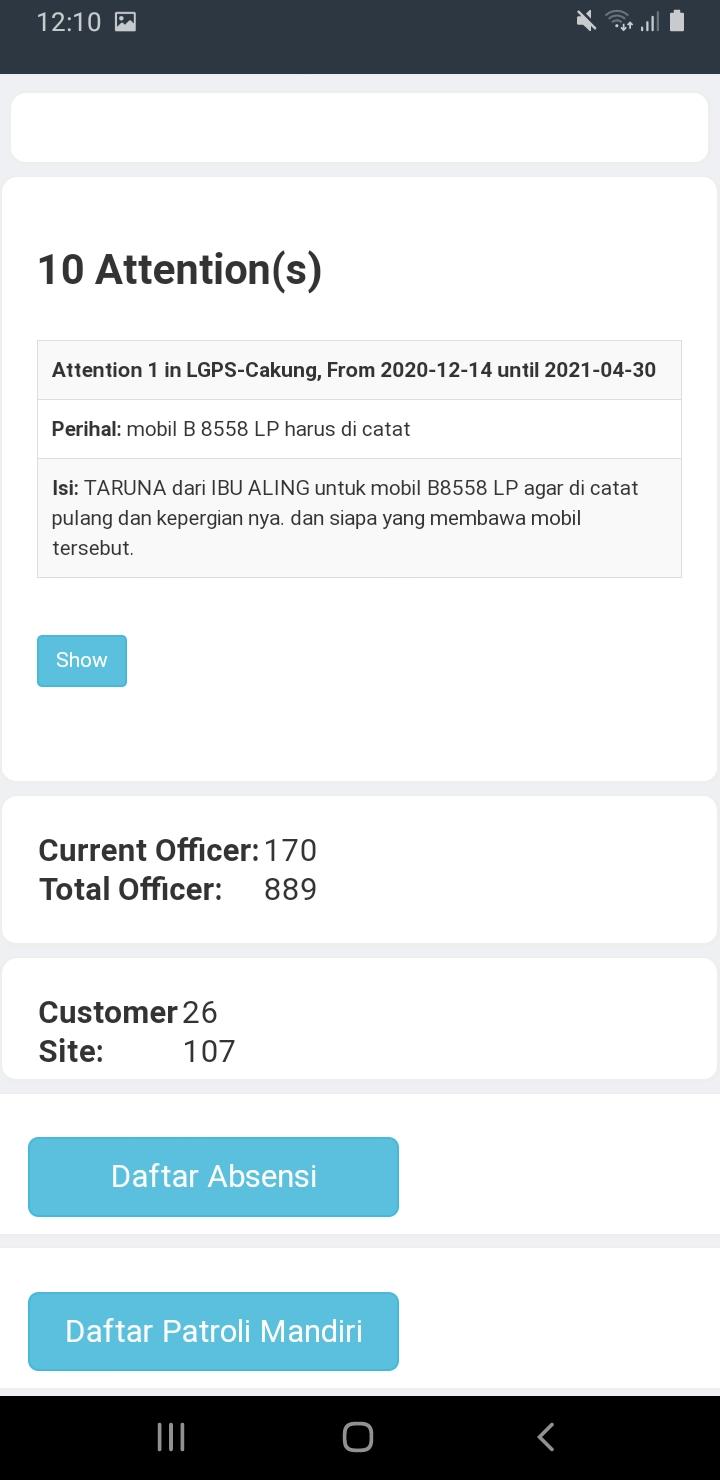This screenshot has width=720, height=1480.
Task: Tap the Total Officer count 889
Action: pyautogui.click(x=290, y=889)
